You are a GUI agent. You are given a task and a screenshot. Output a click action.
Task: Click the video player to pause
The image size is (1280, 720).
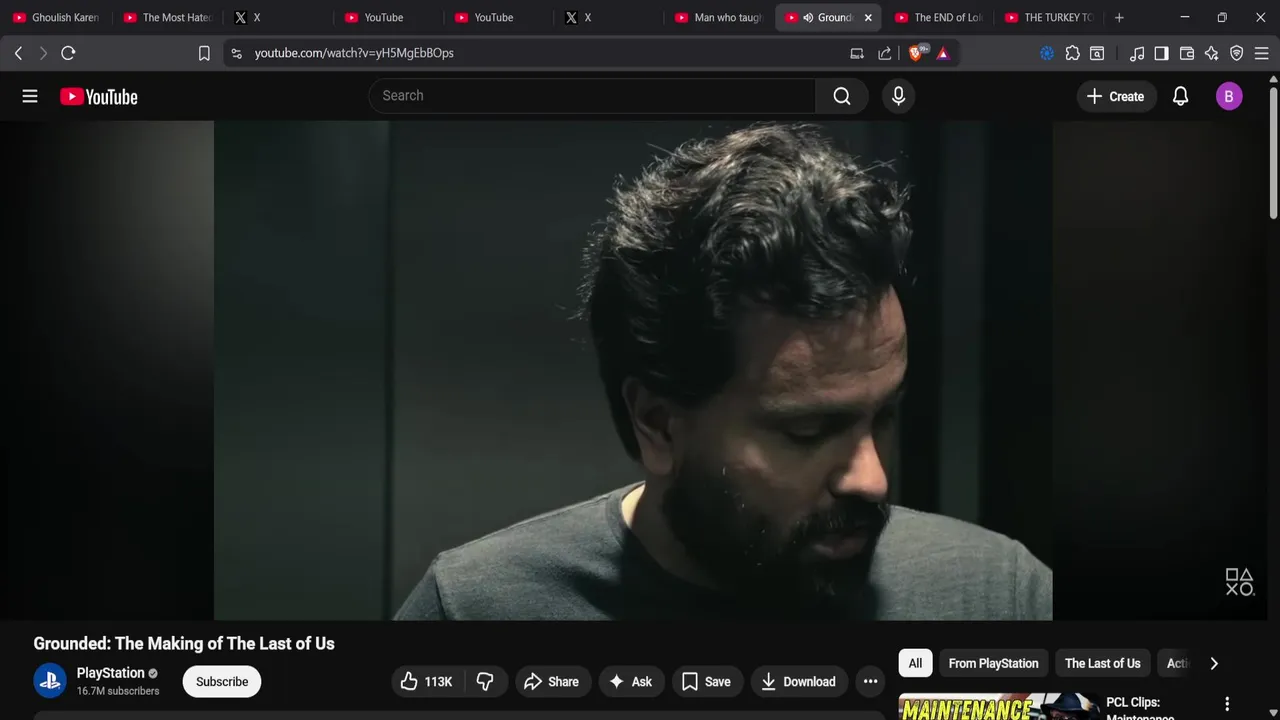[633, 370]
